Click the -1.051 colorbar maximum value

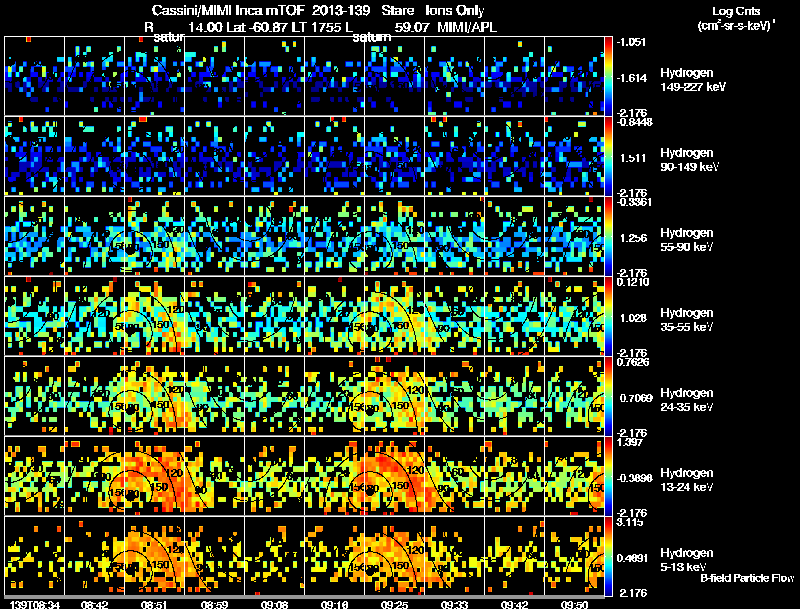click(x=631, y=42)
